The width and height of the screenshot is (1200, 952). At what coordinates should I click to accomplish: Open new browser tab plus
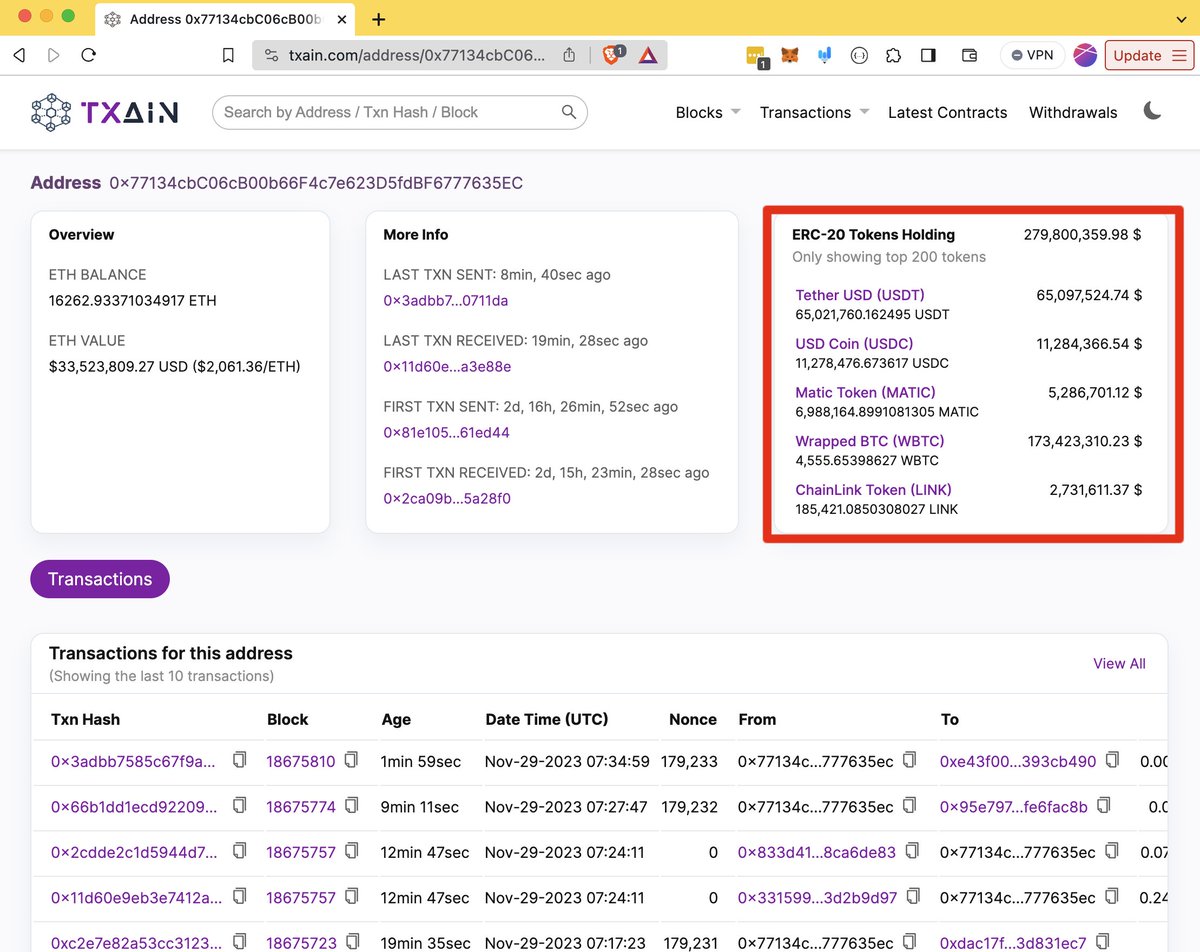point(379,19)
